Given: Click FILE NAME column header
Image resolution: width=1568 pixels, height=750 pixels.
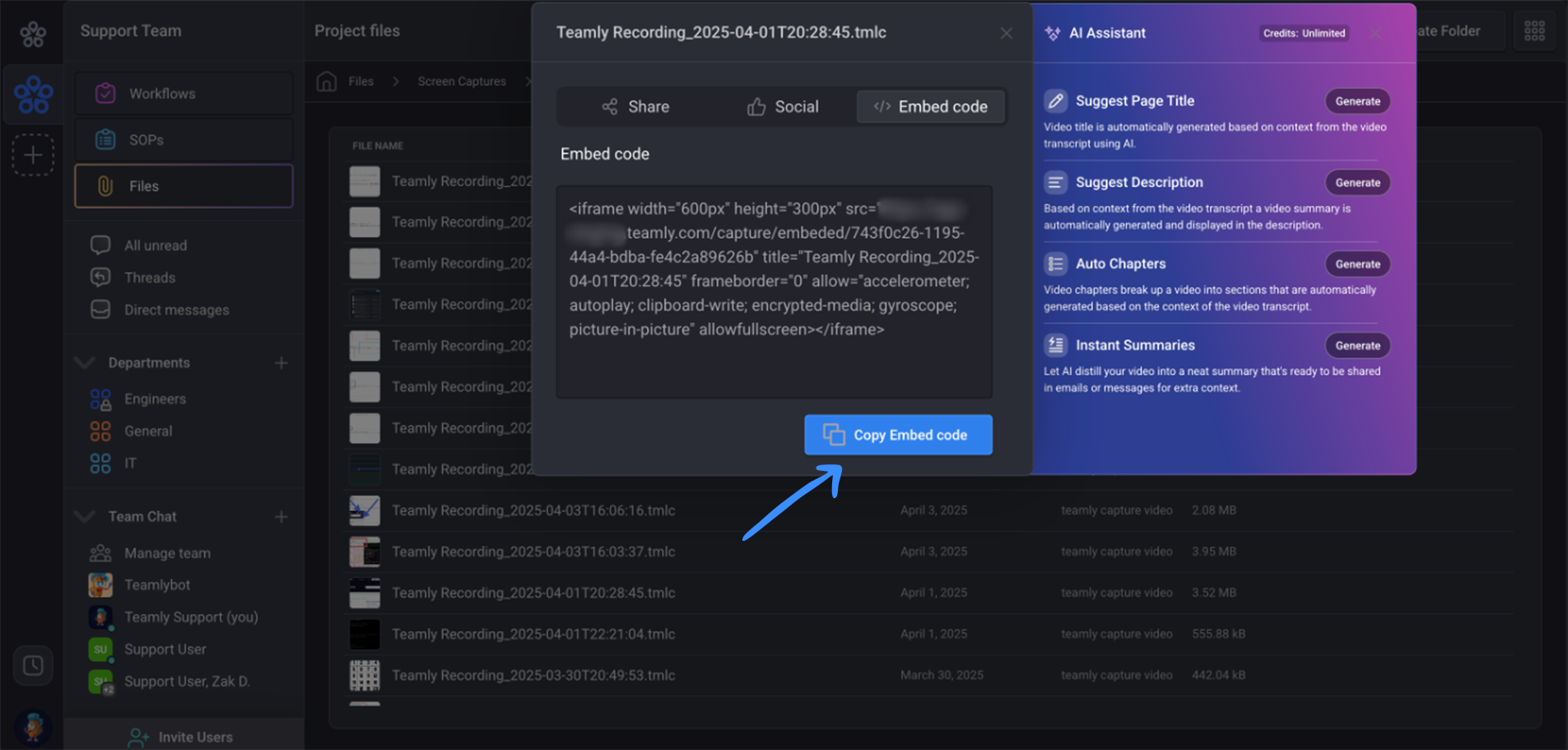Looking at the screenshot, I should (x=378, y=146).
